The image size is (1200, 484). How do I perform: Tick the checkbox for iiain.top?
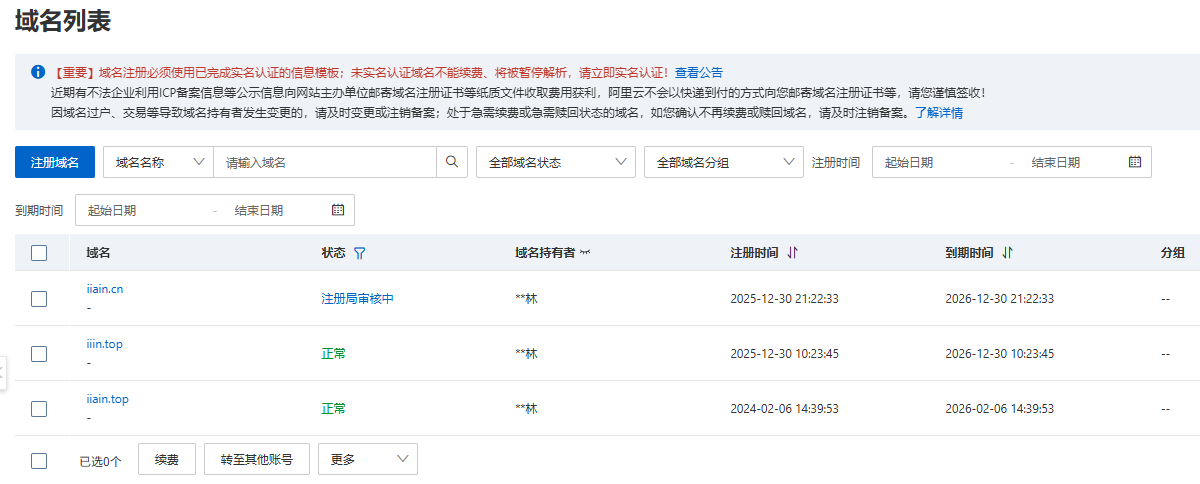coord(39,408)
